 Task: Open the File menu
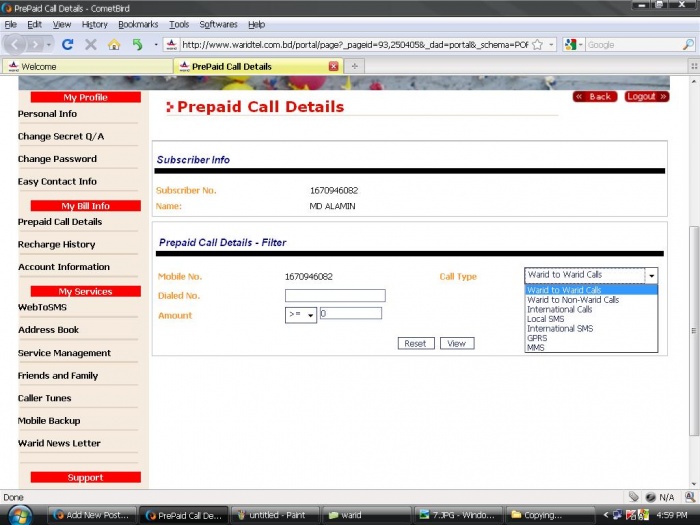(x=11, y=25)
